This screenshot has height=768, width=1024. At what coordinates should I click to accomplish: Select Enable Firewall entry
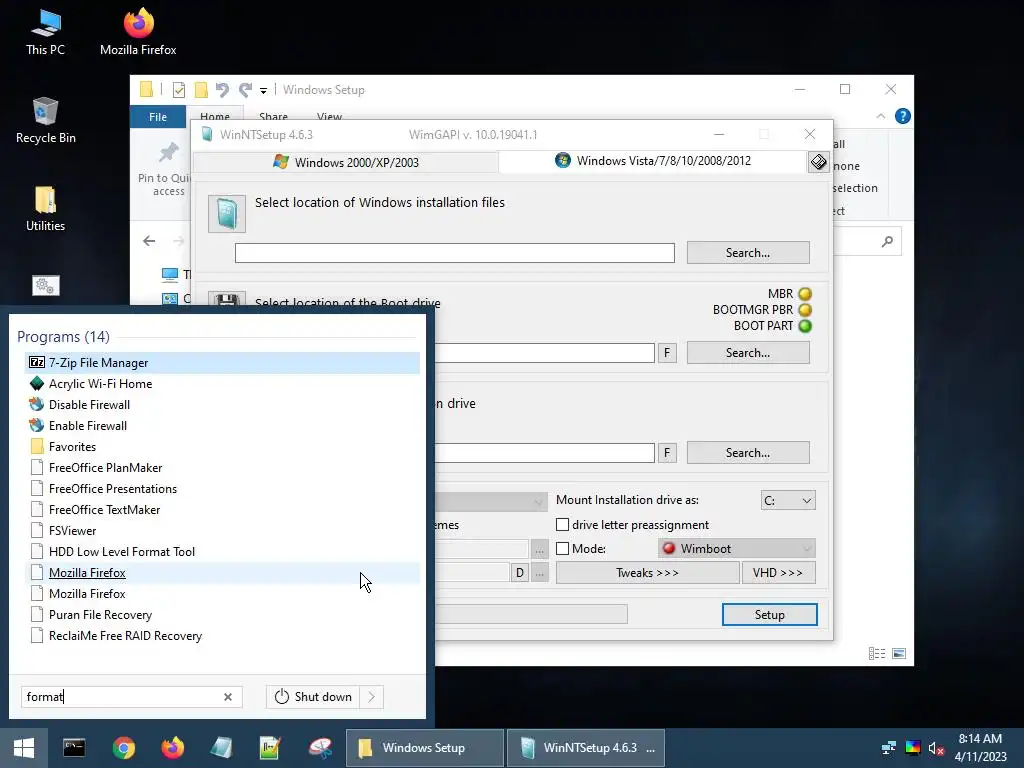222,425
